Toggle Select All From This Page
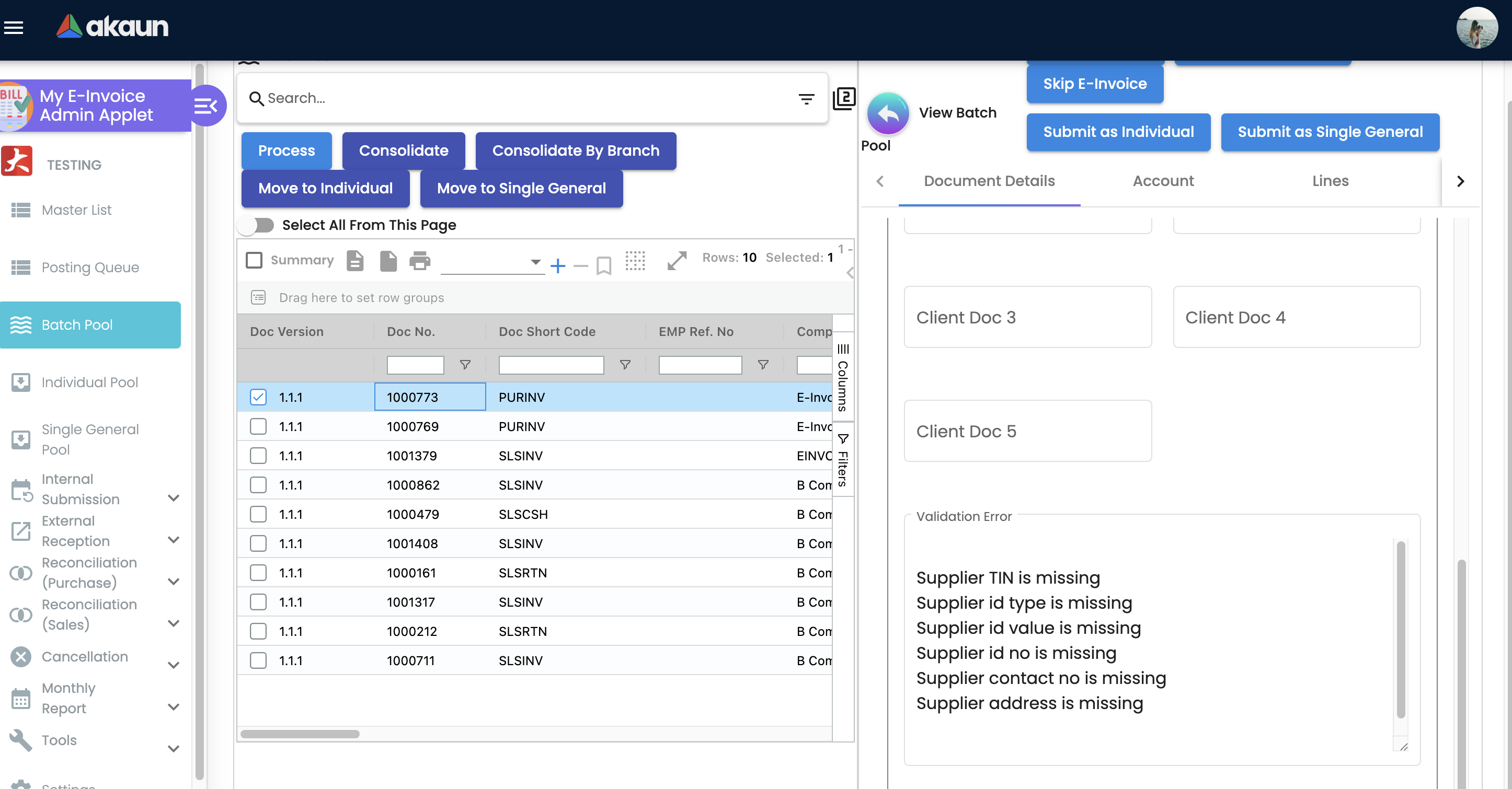Screen dimensions: 1512x789 (257, 225)
